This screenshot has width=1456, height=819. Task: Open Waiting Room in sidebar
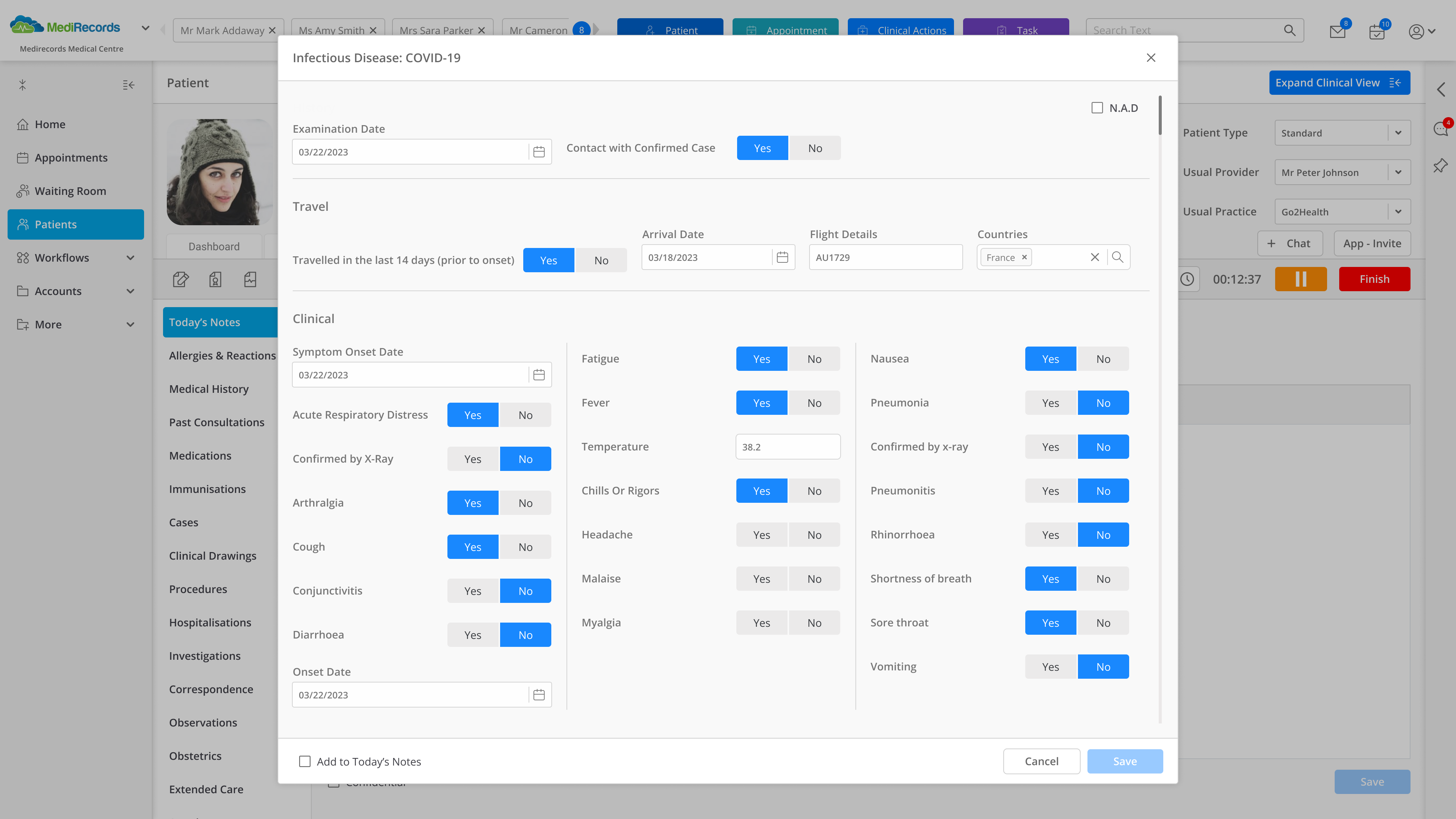[70, 191]
